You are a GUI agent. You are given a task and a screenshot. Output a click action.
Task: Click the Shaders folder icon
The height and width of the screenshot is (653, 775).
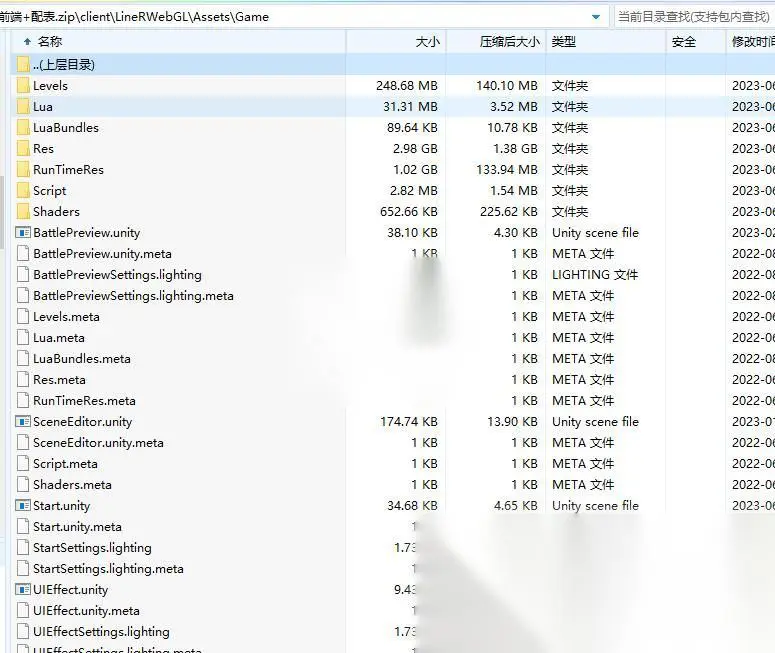23,212
